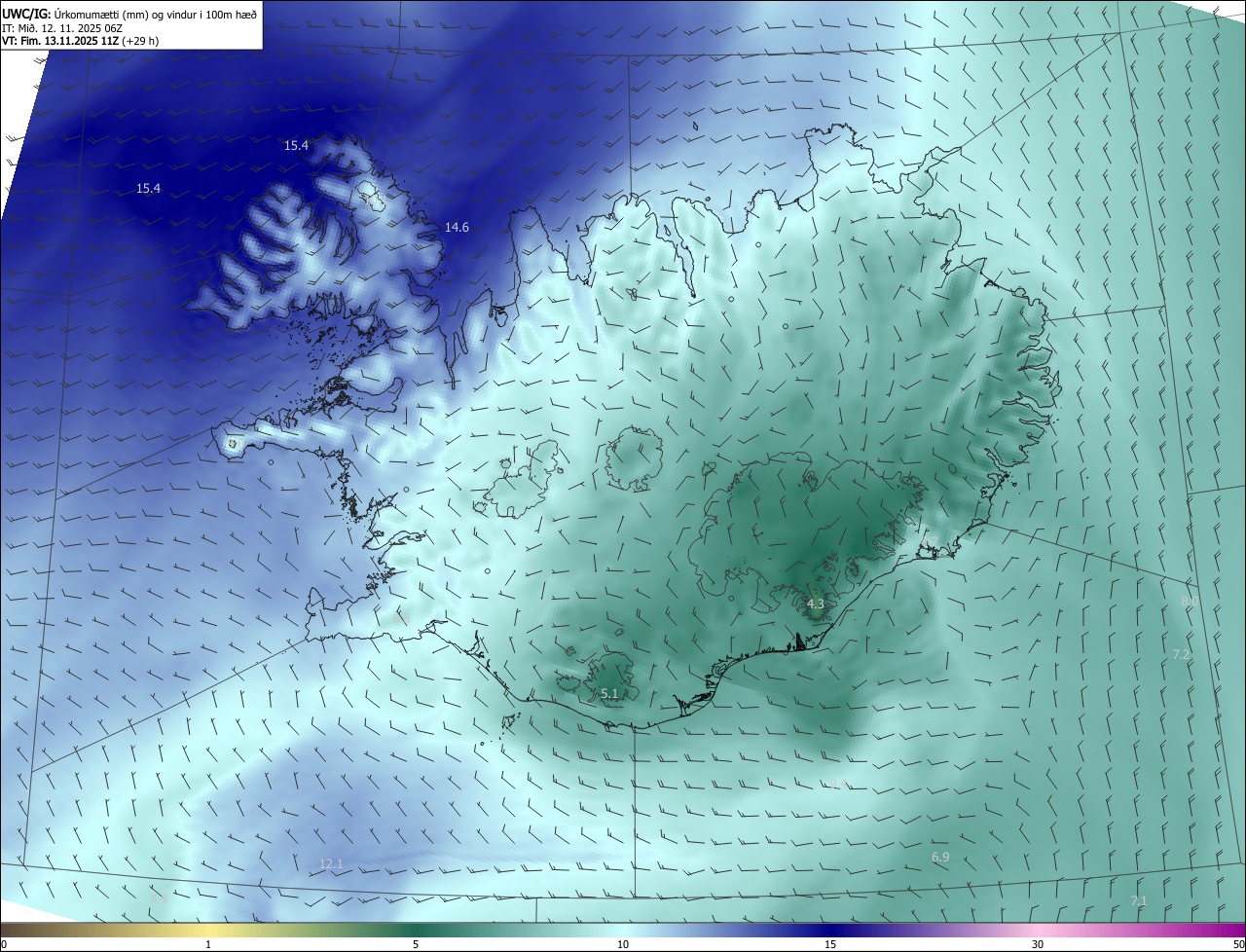This screenshot has height=952, width=1246.
Task: Click the 8.0 value label near the east edge
Action: (1190, 602)
